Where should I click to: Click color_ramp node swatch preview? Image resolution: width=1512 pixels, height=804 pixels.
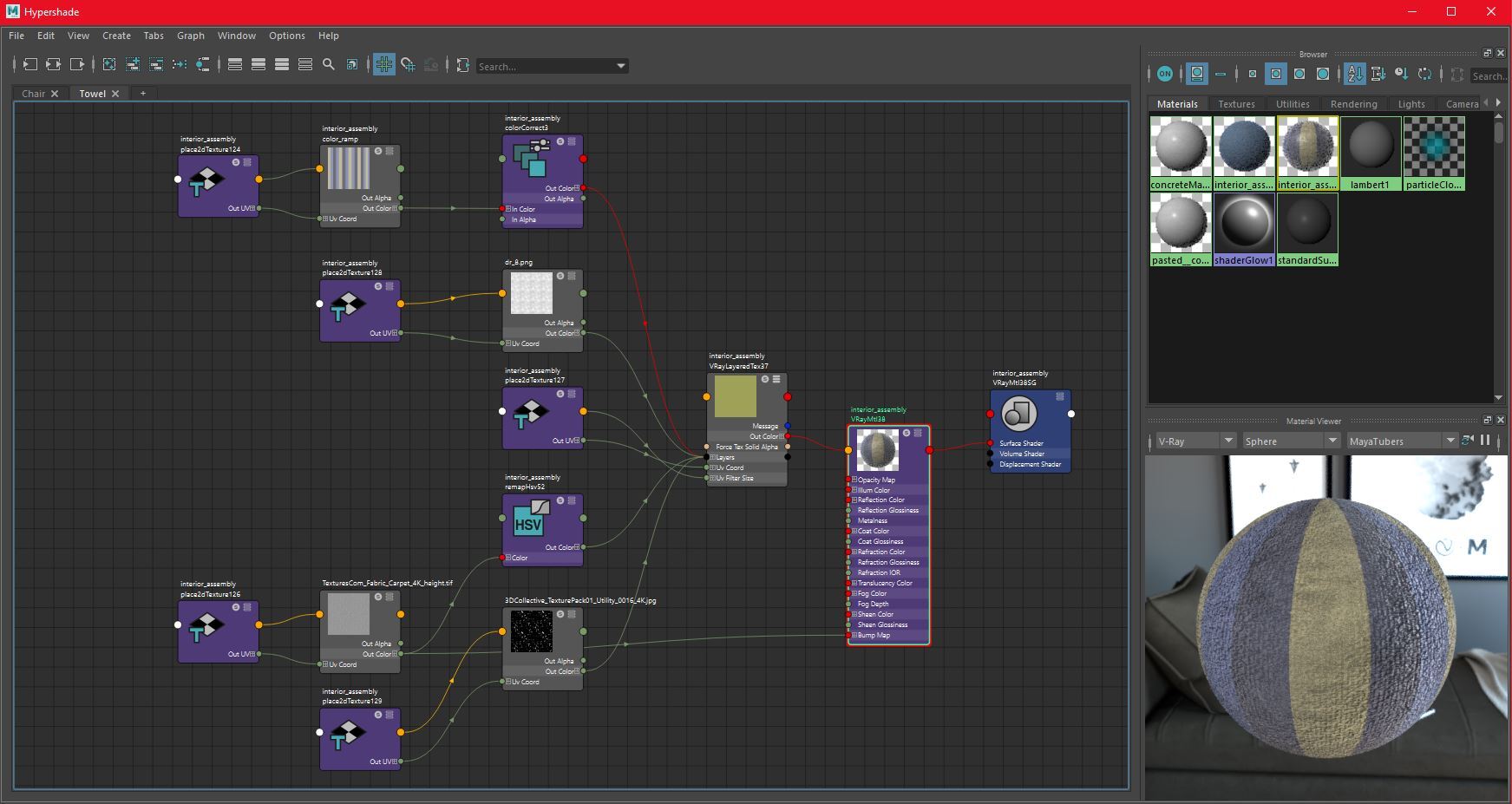349,168
